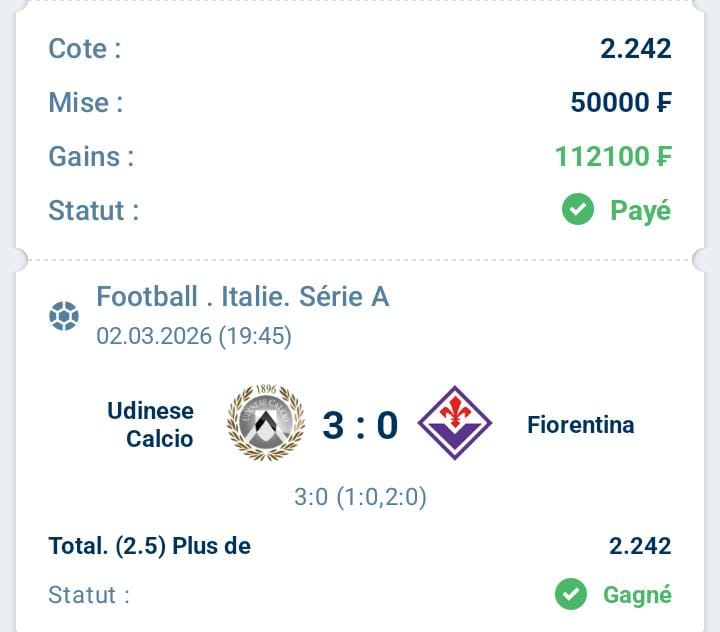Click the Payé status text

(641, 211)
